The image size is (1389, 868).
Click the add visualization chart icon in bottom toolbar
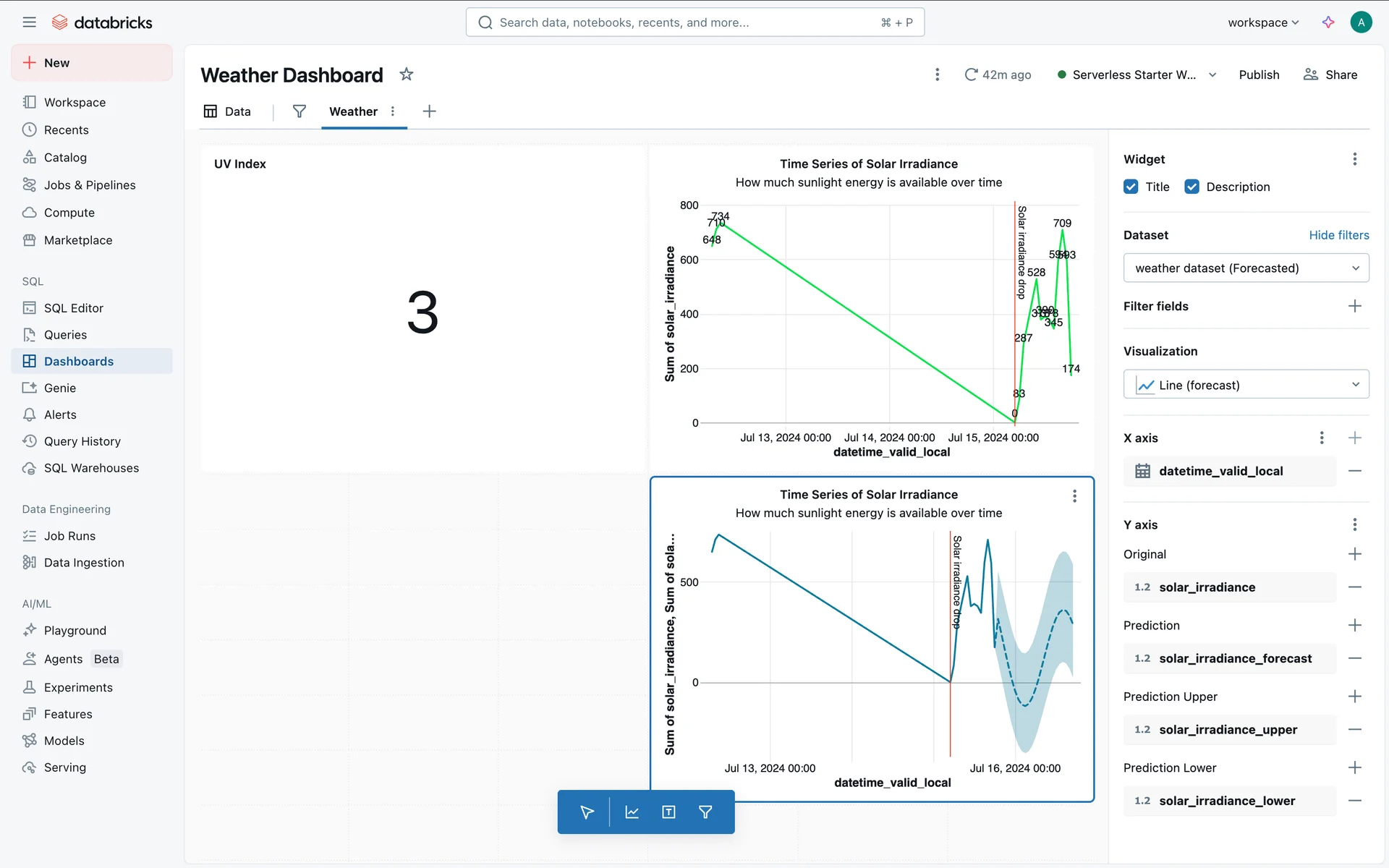coord(632,812)
